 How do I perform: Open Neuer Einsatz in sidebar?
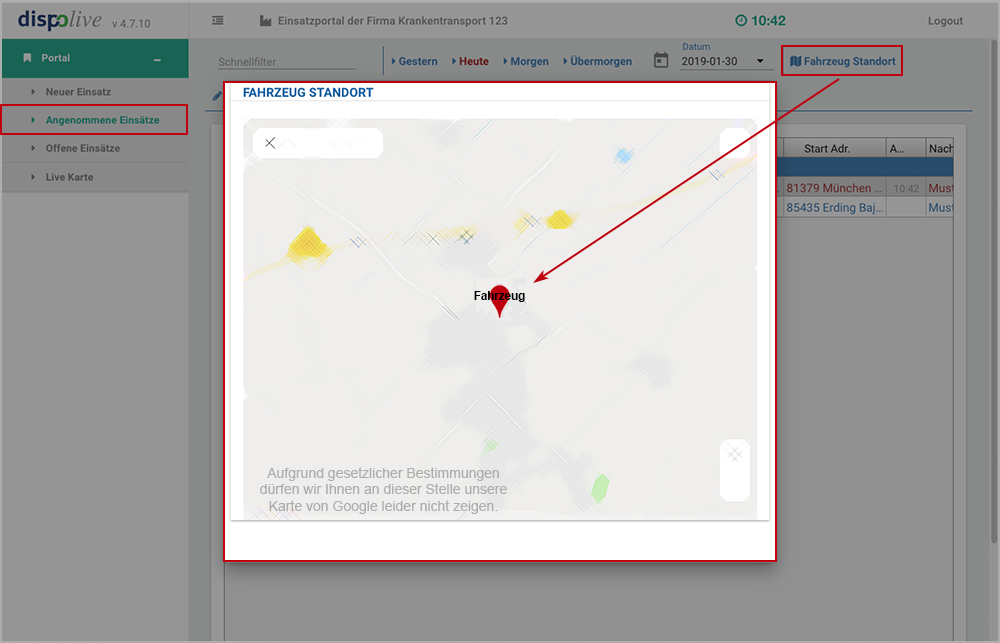pos(78,92)
